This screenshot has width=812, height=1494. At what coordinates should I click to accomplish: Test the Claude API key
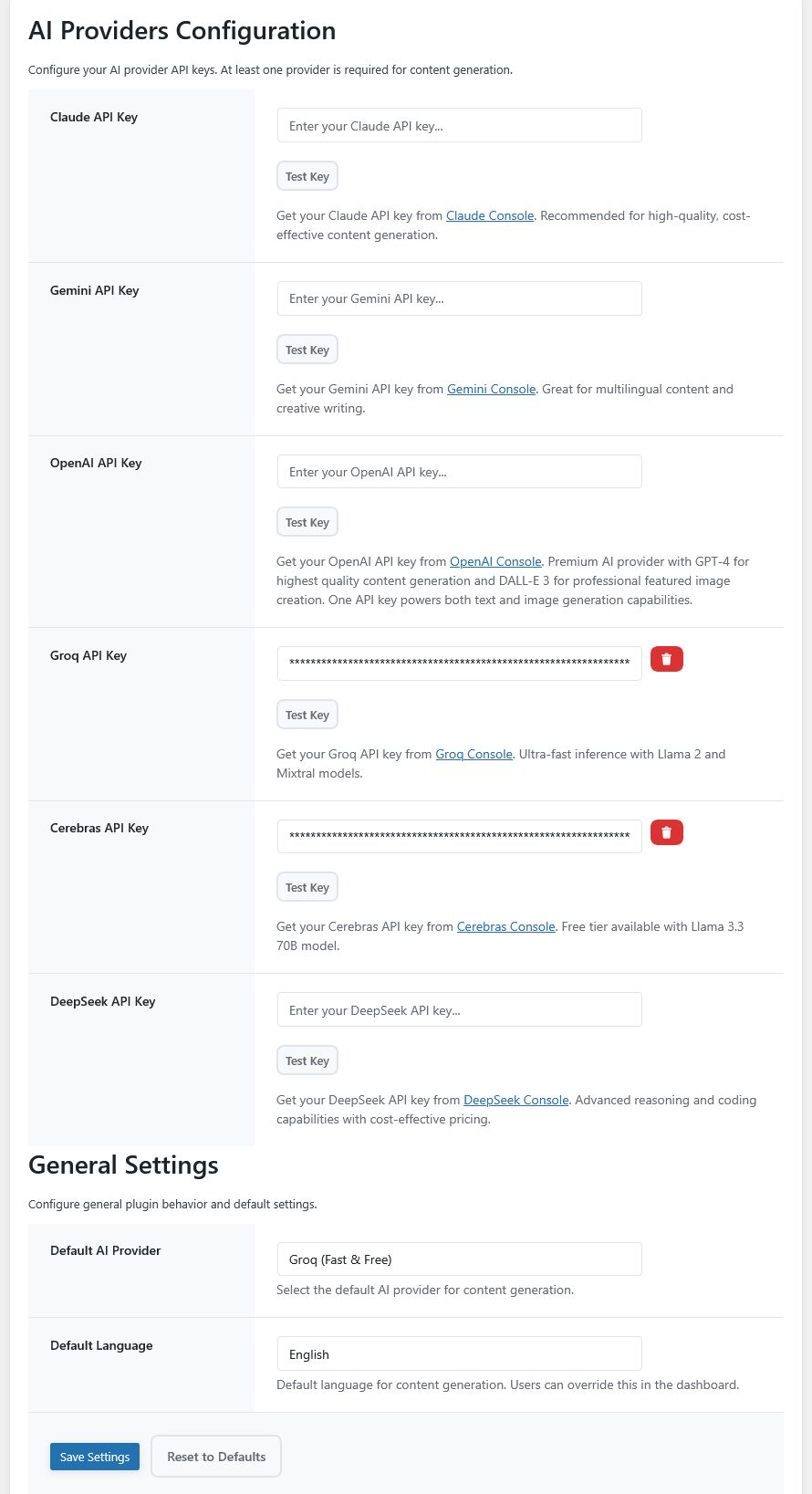tap(307, 177)
